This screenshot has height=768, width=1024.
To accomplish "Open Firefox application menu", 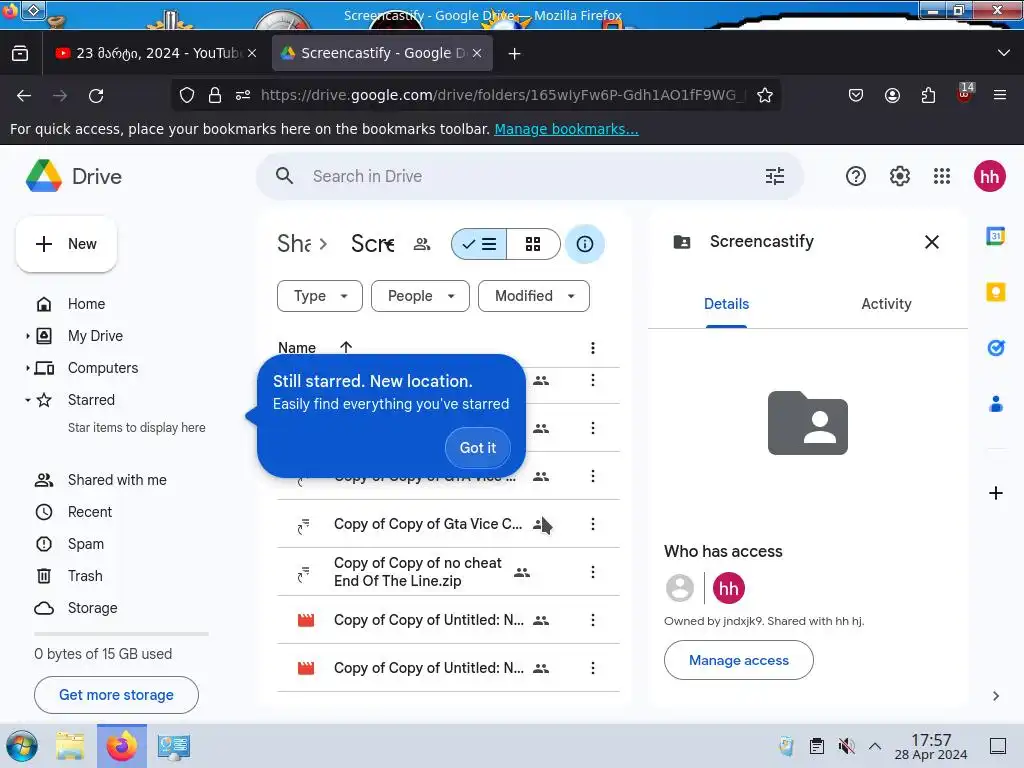I will (999, 95).
